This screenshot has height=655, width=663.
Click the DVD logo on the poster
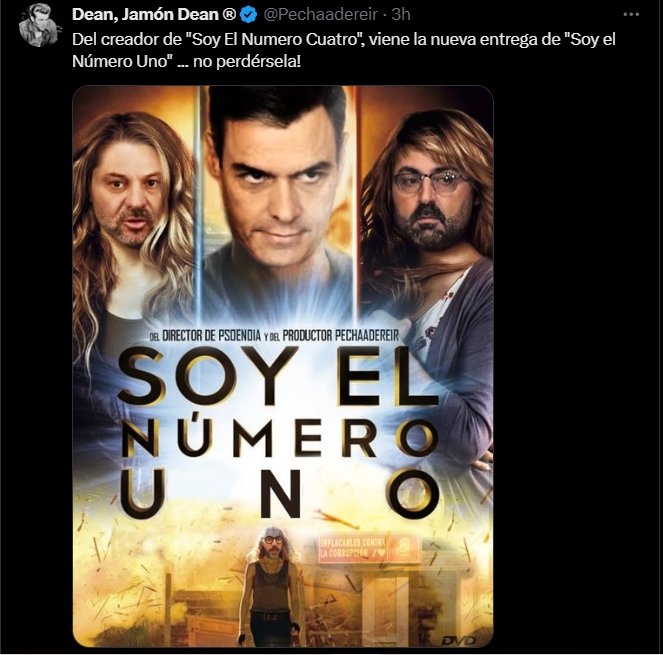click(458, 641)
